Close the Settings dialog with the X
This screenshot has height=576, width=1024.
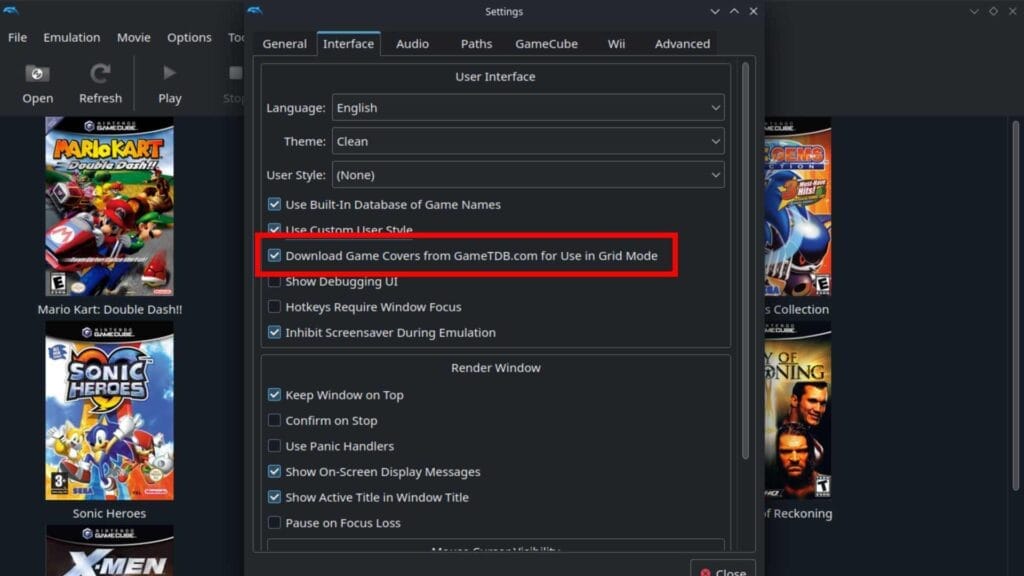[754, 11]
